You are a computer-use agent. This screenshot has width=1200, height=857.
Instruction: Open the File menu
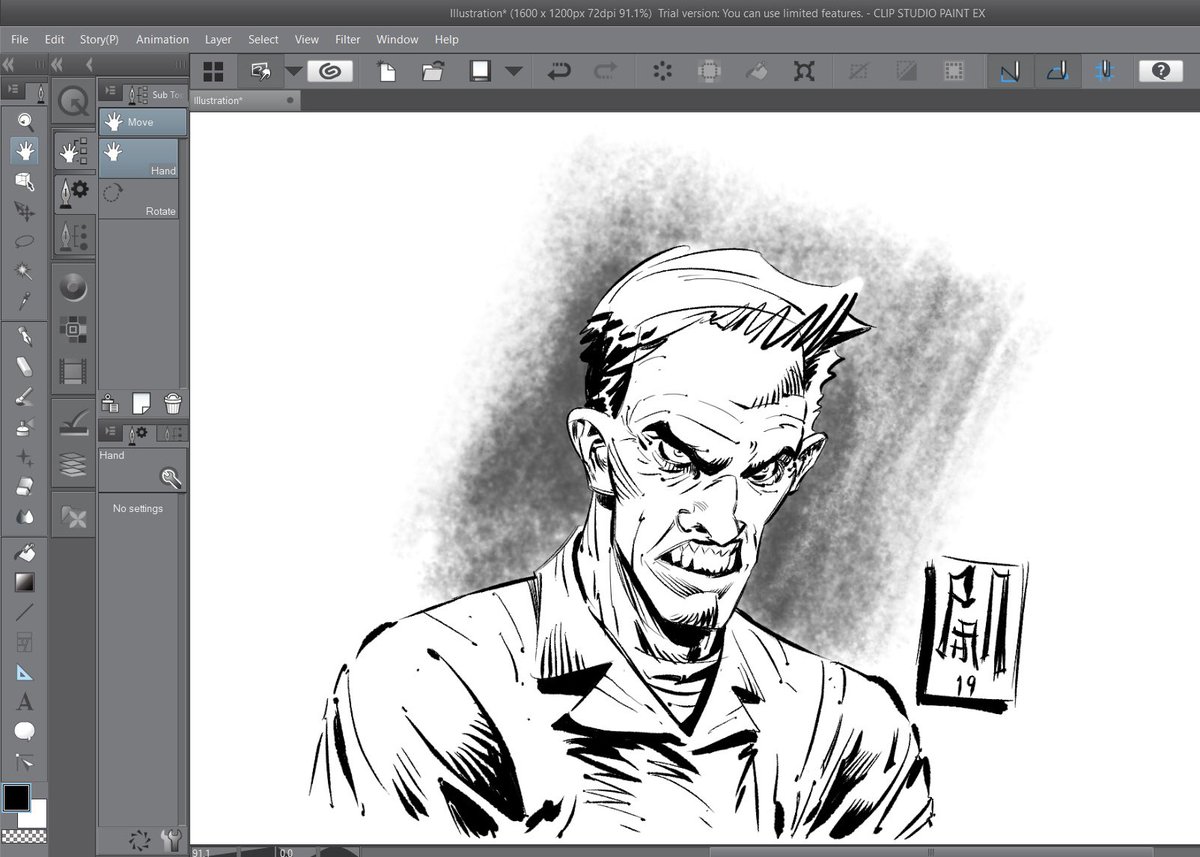tap(20, 39)
